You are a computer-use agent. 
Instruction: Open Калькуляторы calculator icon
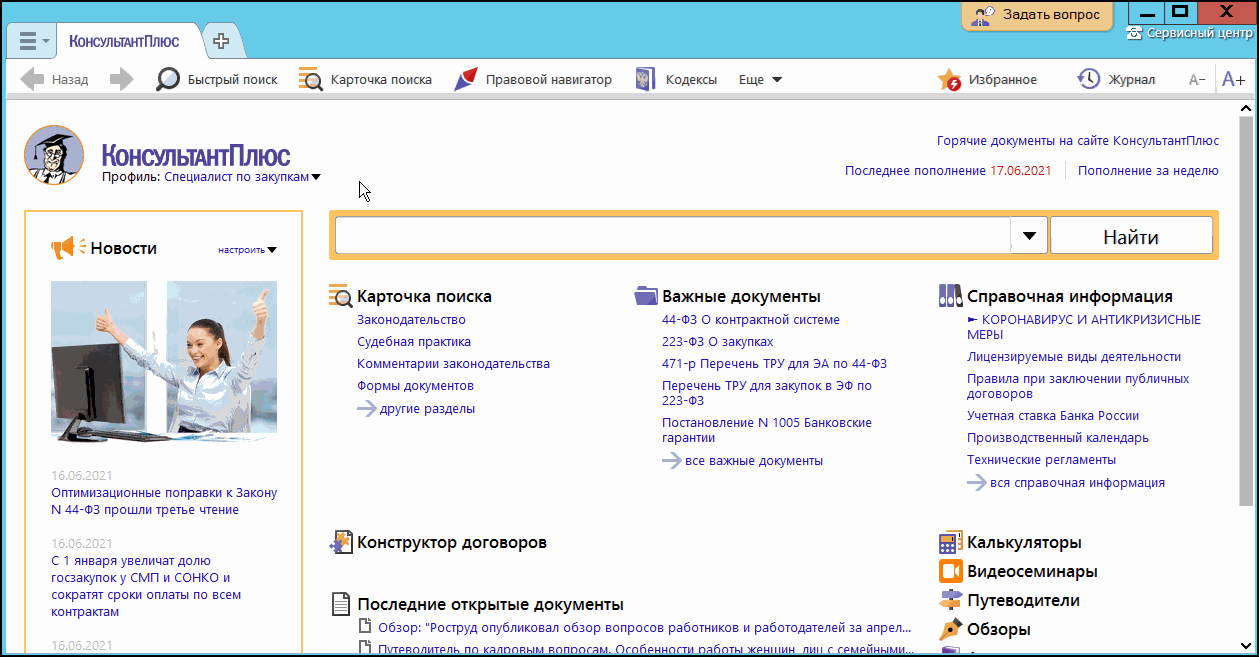950,543
